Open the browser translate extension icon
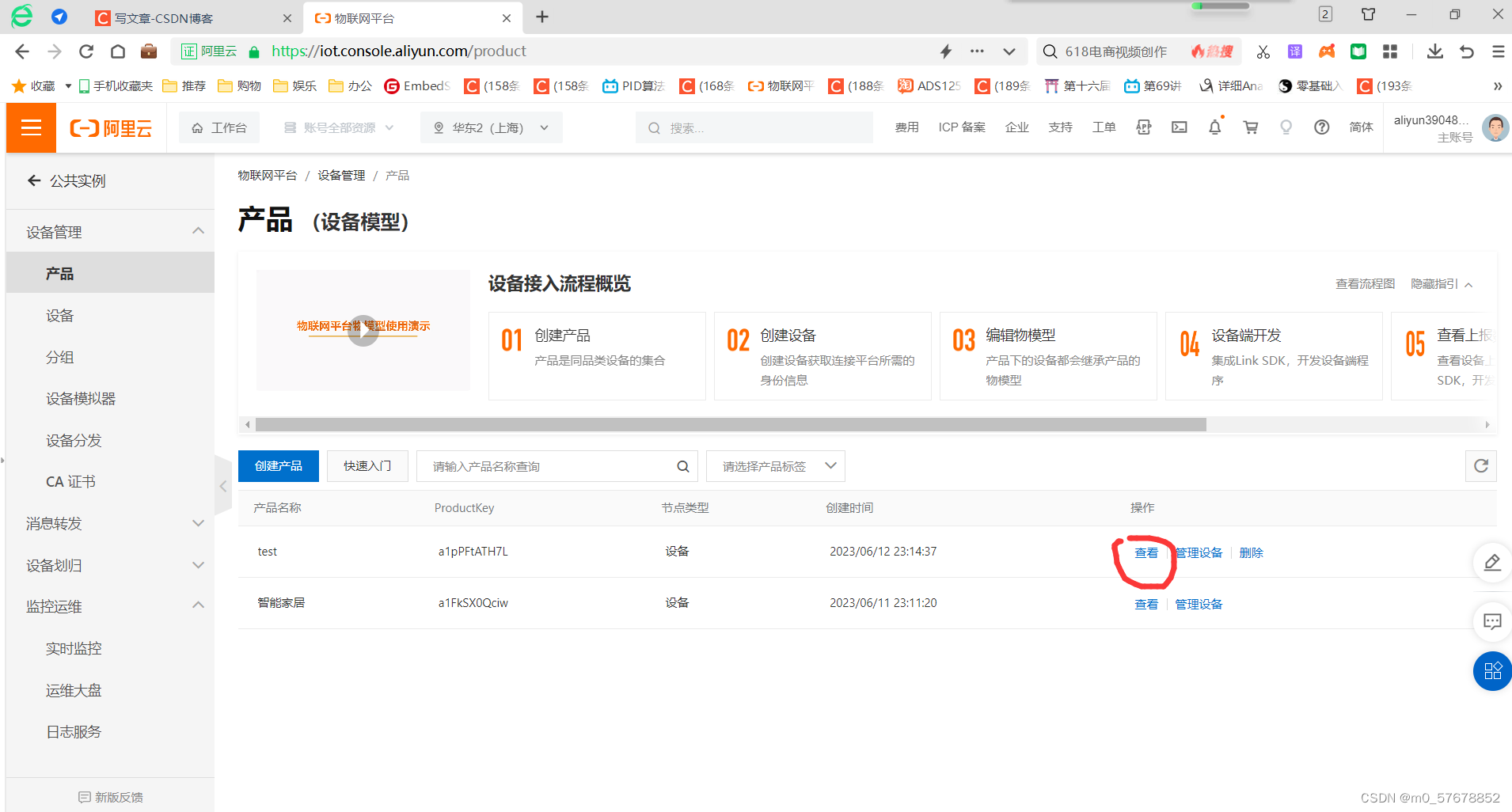The image size is (1512, 812). [x=1295, y=51]
